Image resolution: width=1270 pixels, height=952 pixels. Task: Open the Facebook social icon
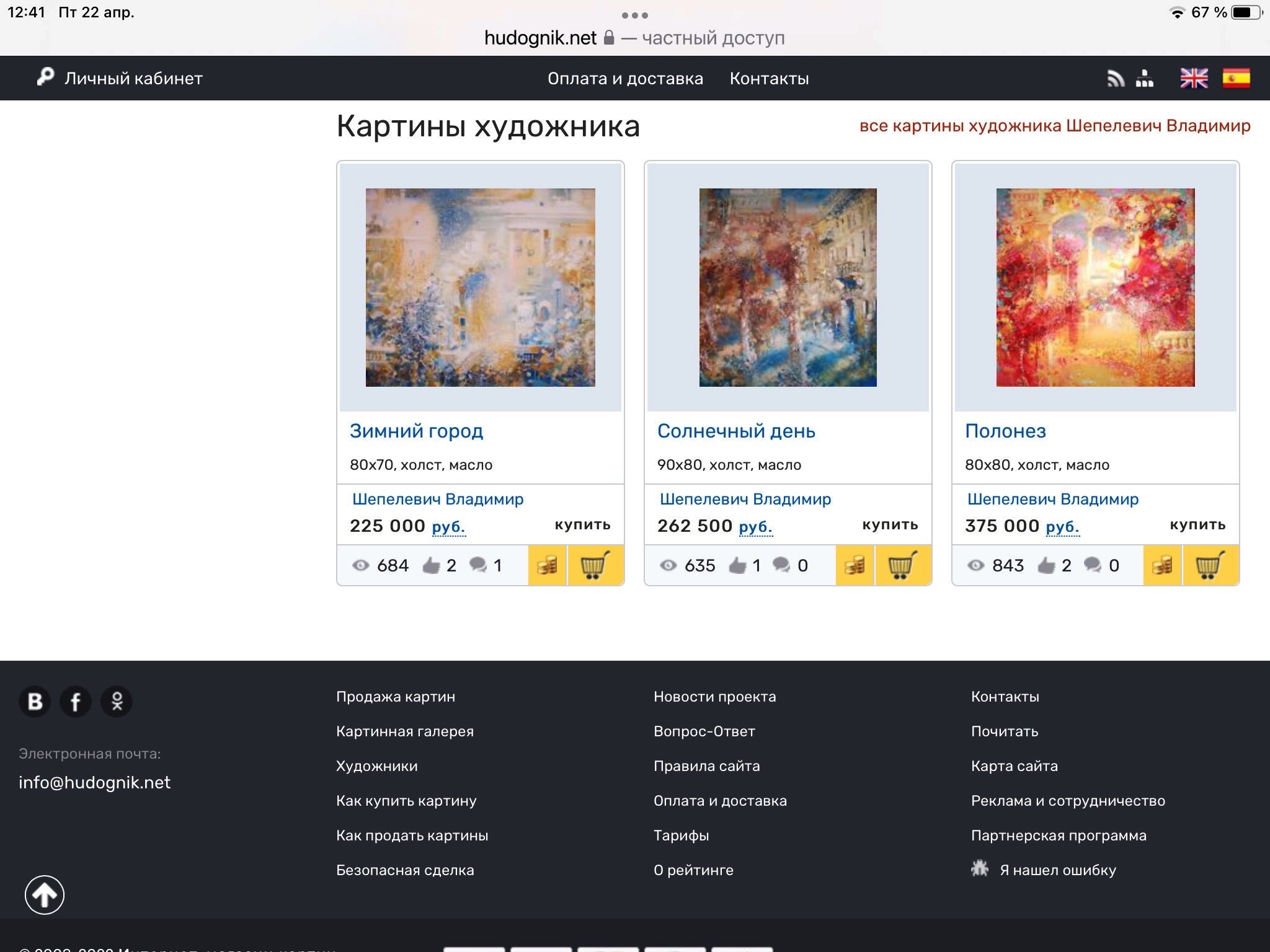(x=76, y=702)
